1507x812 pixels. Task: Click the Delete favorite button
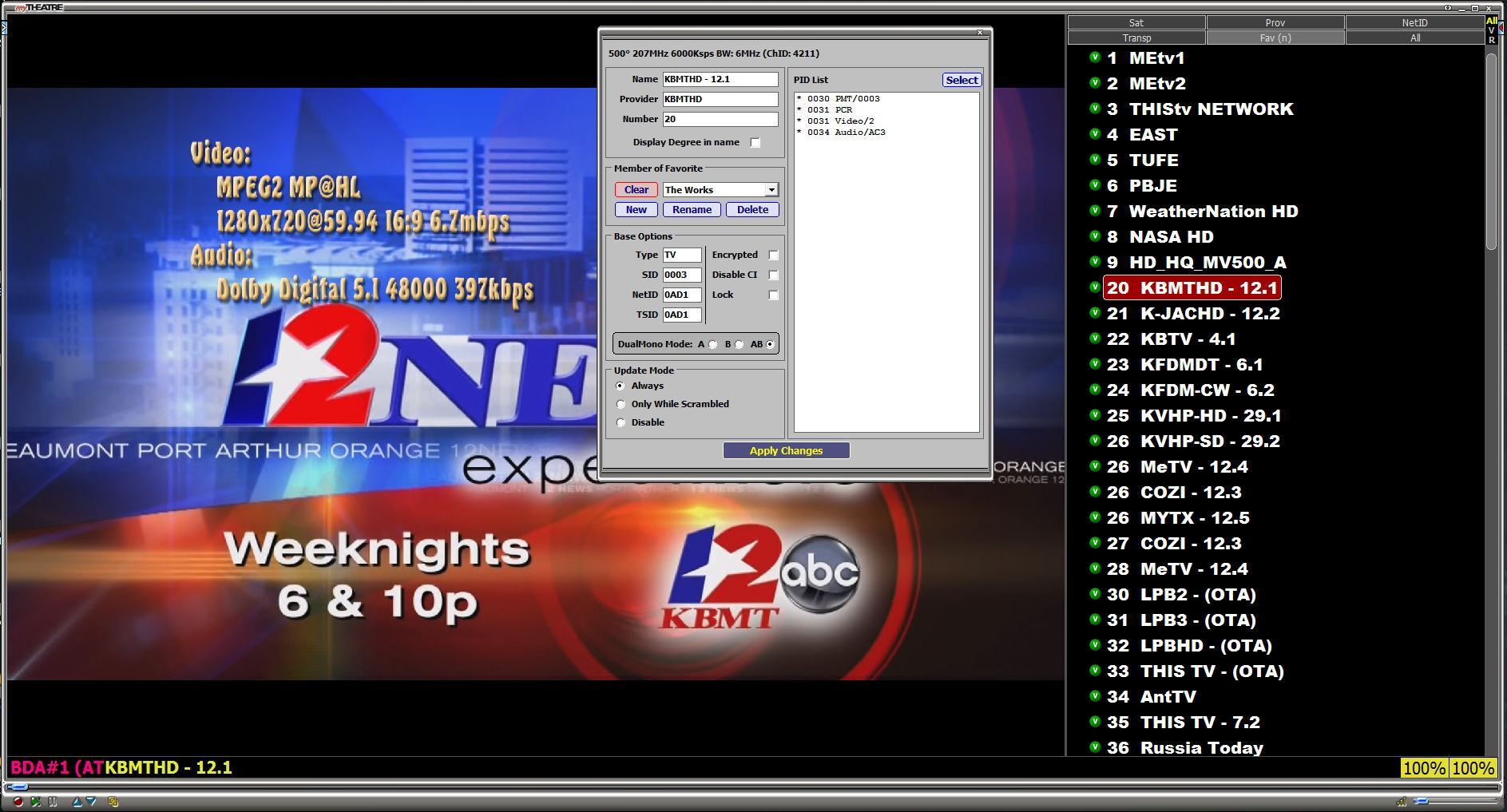(752, 209)
